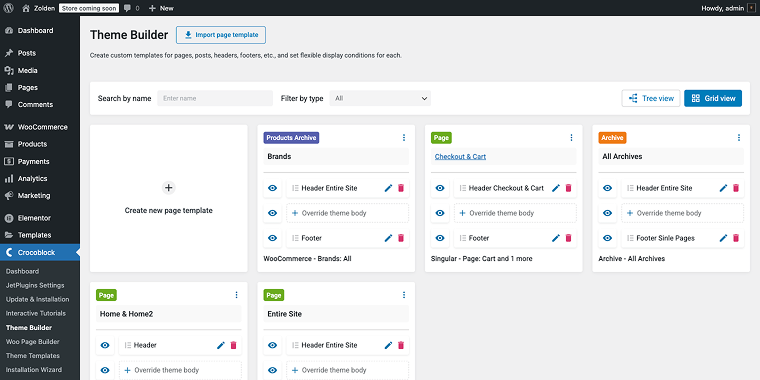Delete Header Entire Site in Entire Site card
This screenshot has height=380, width=760.
pyautogui.click(x=401, y=345)
